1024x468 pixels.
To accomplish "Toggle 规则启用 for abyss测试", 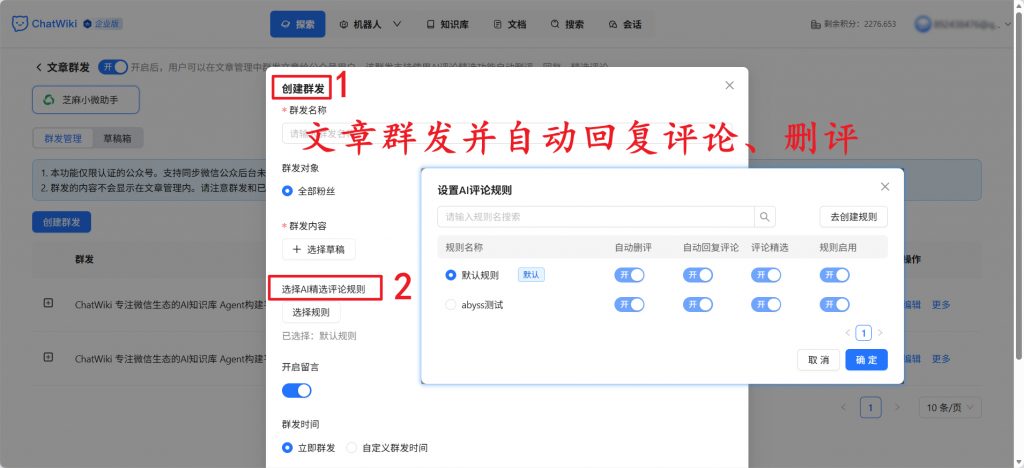I will [x=835, y=304].
